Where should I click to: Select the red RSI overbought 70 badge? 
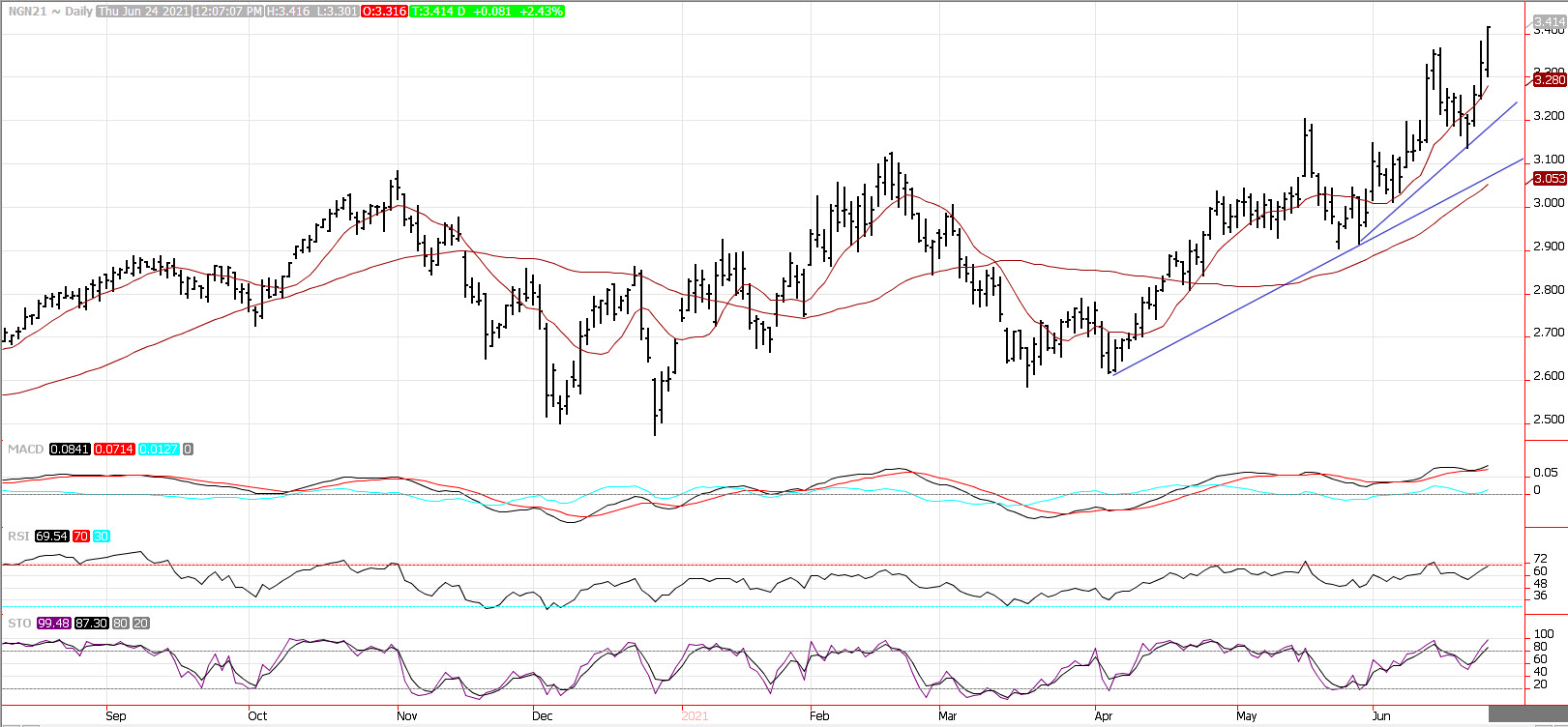pos(80,536)
